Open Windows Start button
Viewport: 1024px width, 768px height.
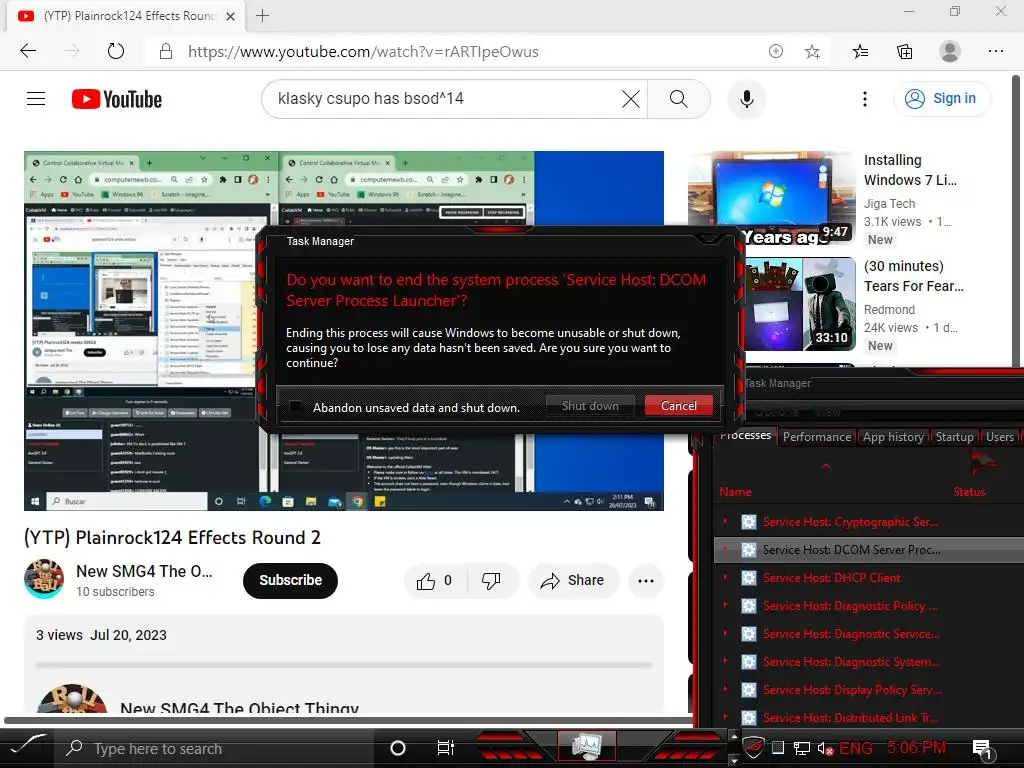click(x=28, y=746)
